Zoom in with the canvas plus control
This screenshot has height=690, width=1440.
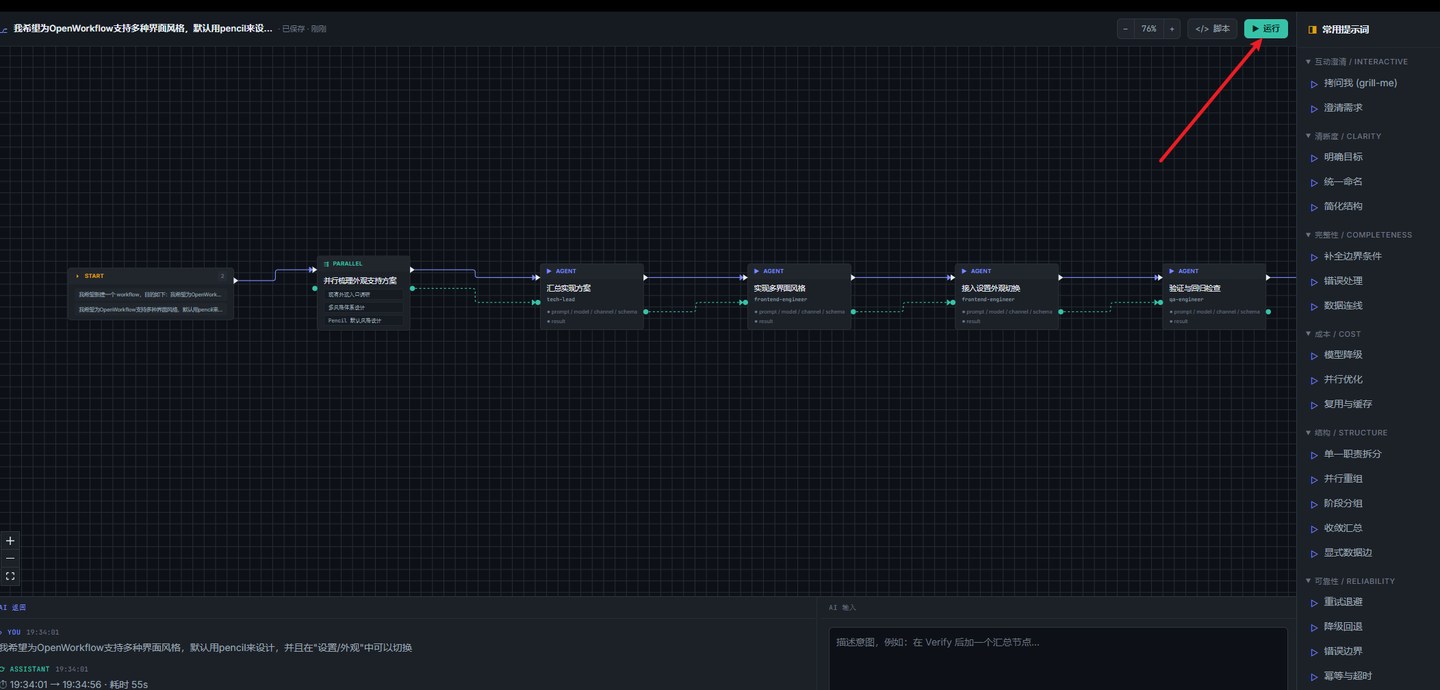pyautogui.click(x=10, y=541)
